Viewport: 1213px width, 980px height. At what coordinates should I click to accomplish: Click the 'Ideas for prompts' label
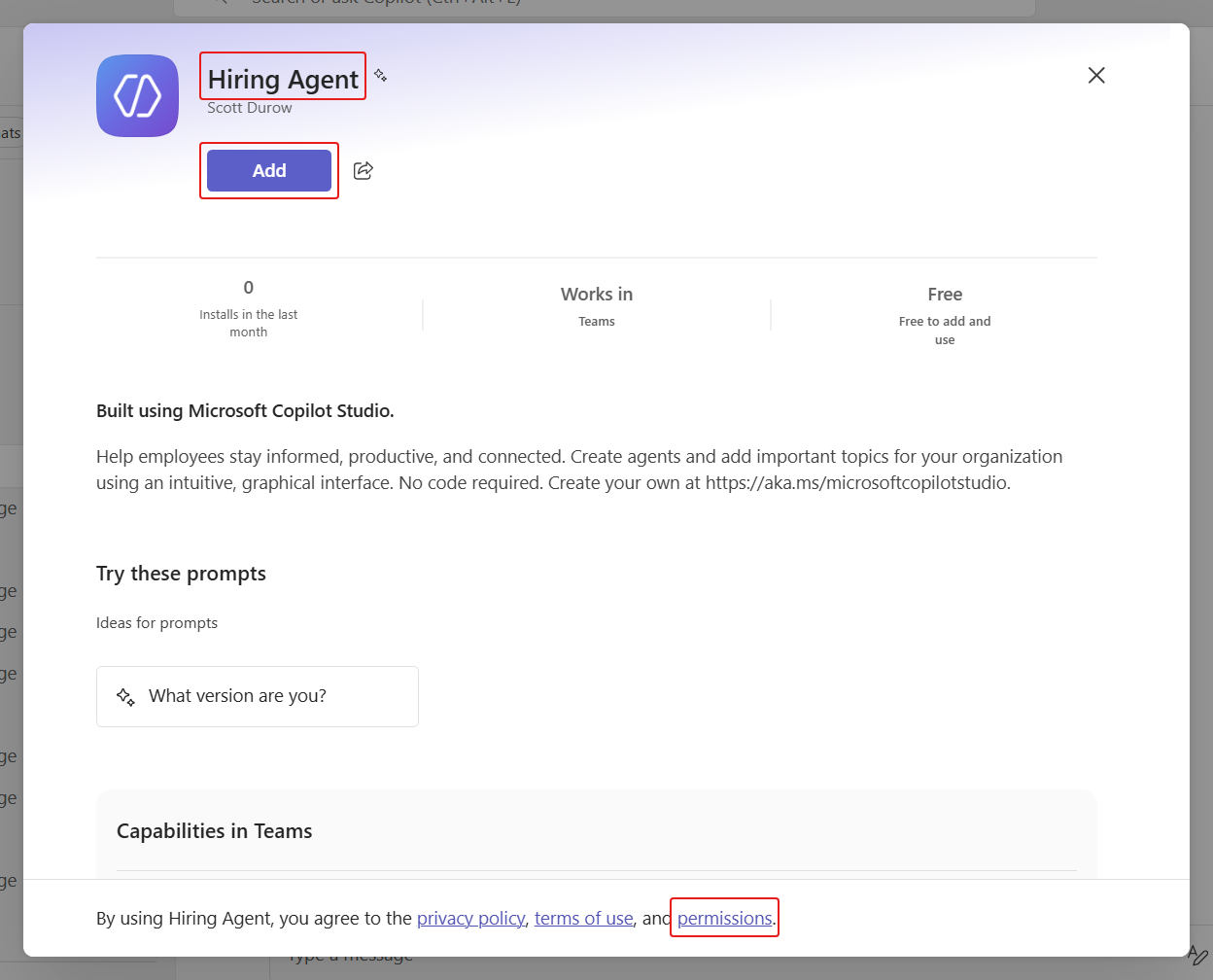(x=156, y=623)
